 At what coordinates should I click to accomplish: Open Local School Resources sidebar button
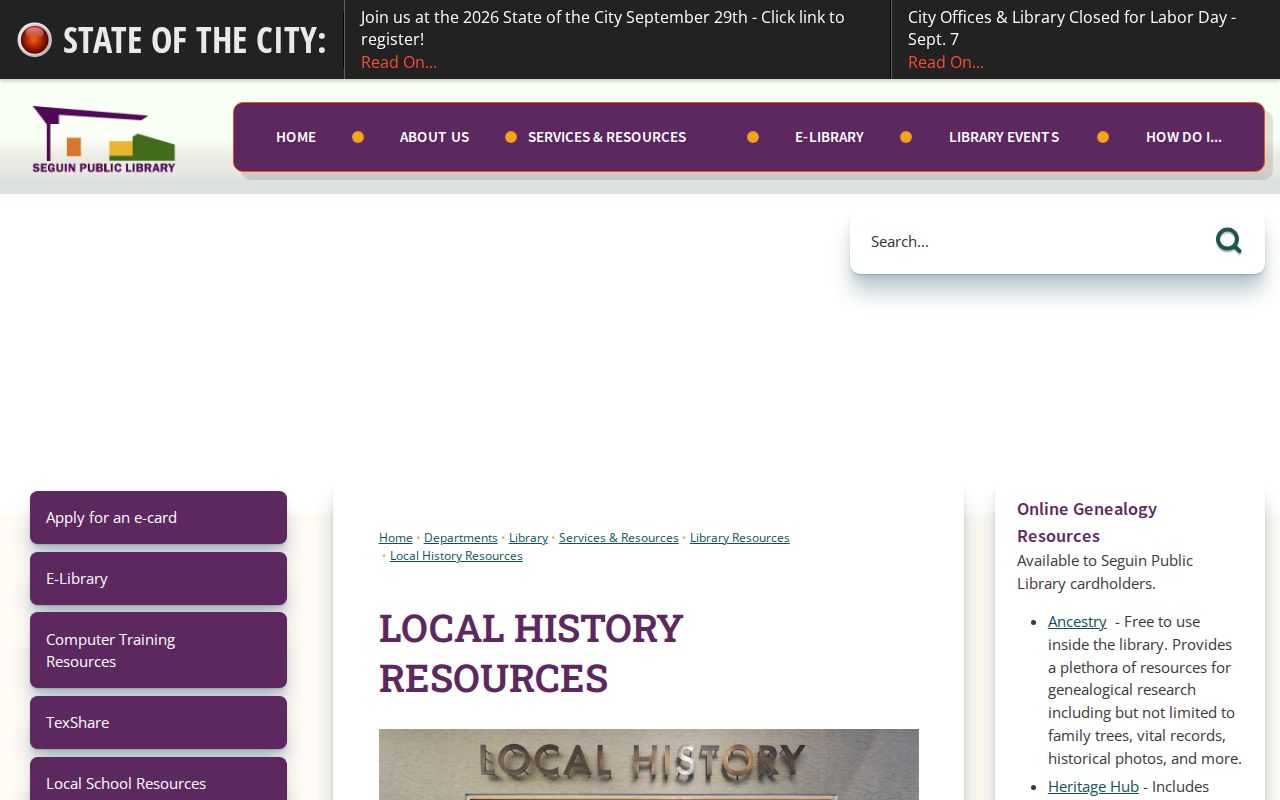158,780
